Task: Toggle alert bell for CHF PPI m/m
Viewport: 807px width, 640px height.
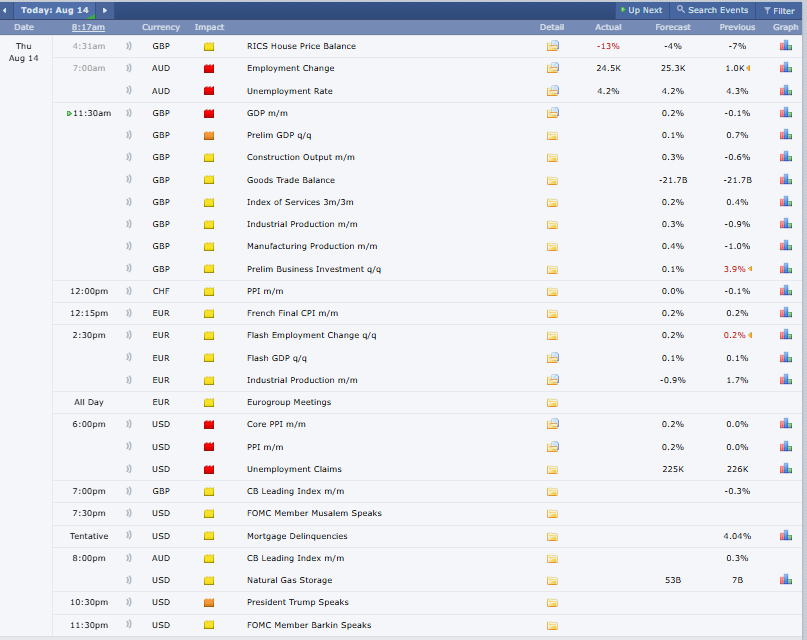Action: (x=129, y=291)
